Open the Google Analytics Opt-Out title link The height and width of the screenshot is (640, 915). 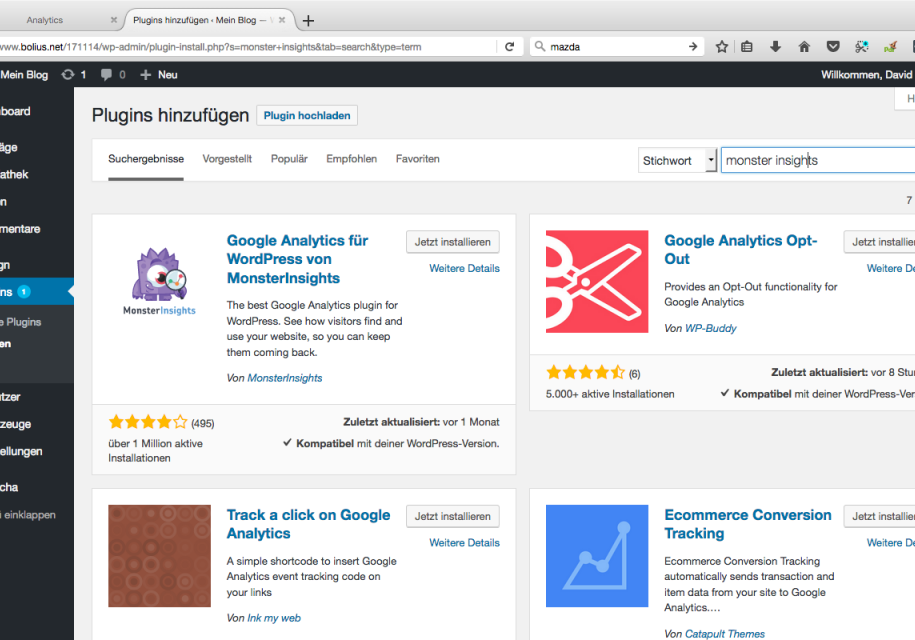point(741,250)
